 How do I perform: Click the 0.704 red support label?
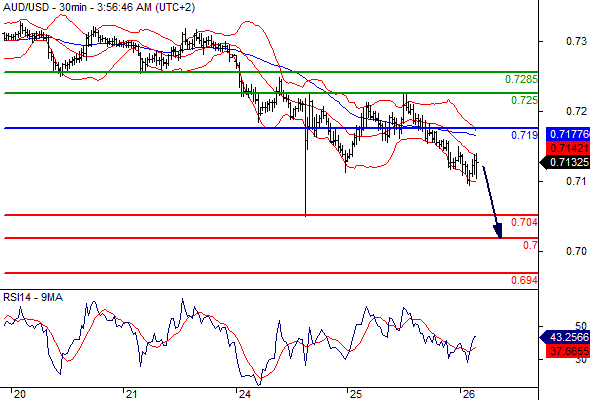524,222
